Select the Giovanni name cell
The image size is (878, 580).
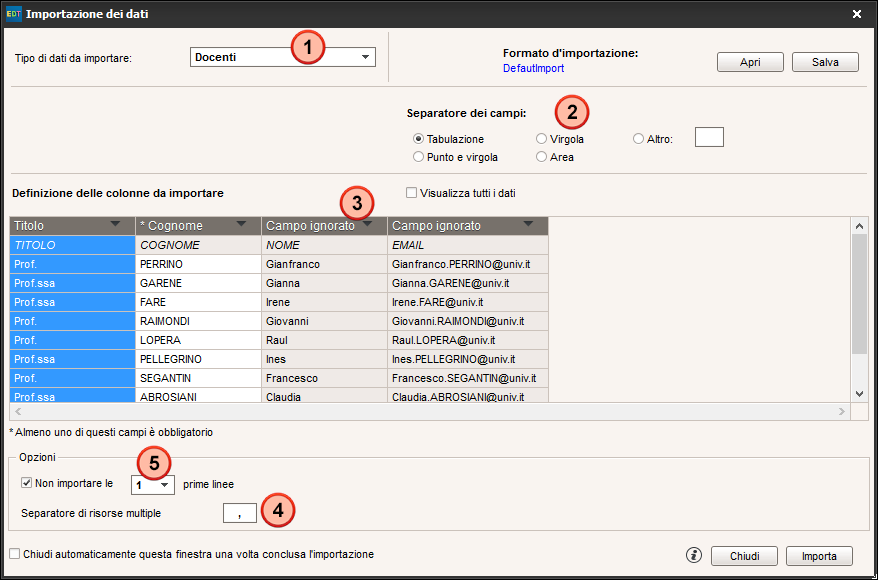[x=324, y=321]
